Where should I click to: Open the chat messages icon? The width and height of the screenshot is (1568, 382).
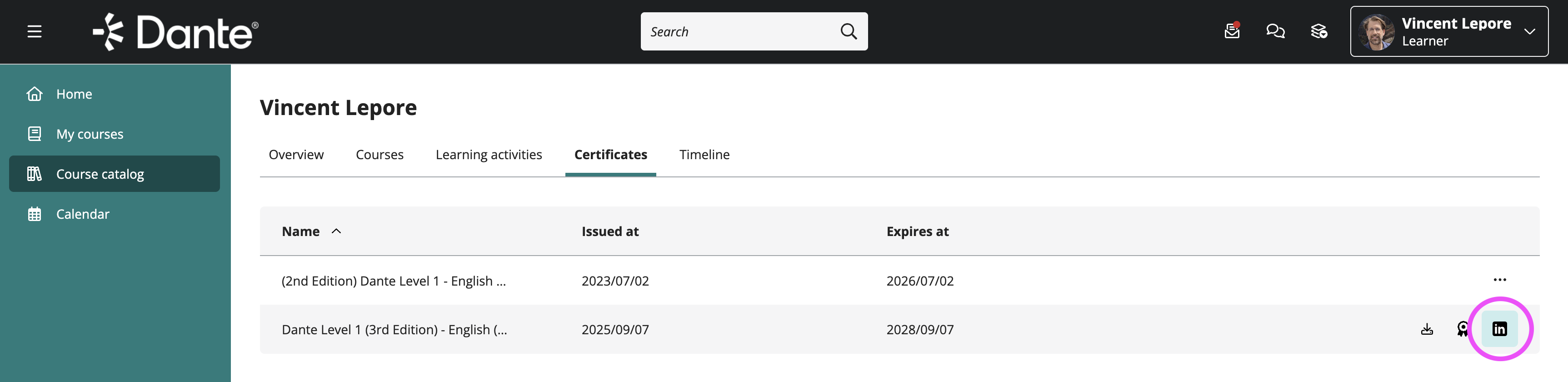(x=1275, y=31)
